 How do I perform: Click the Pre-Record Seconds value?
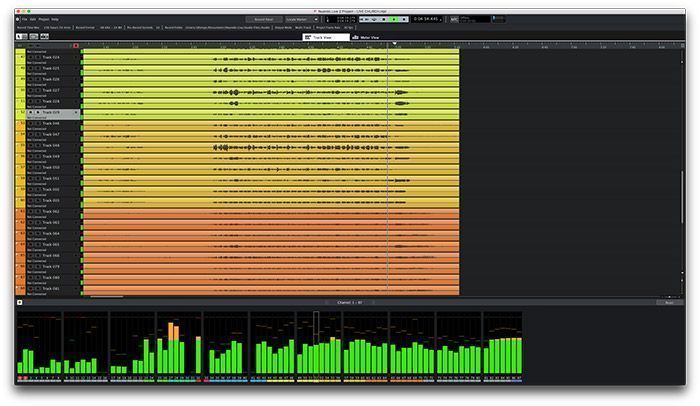(158, 27)
